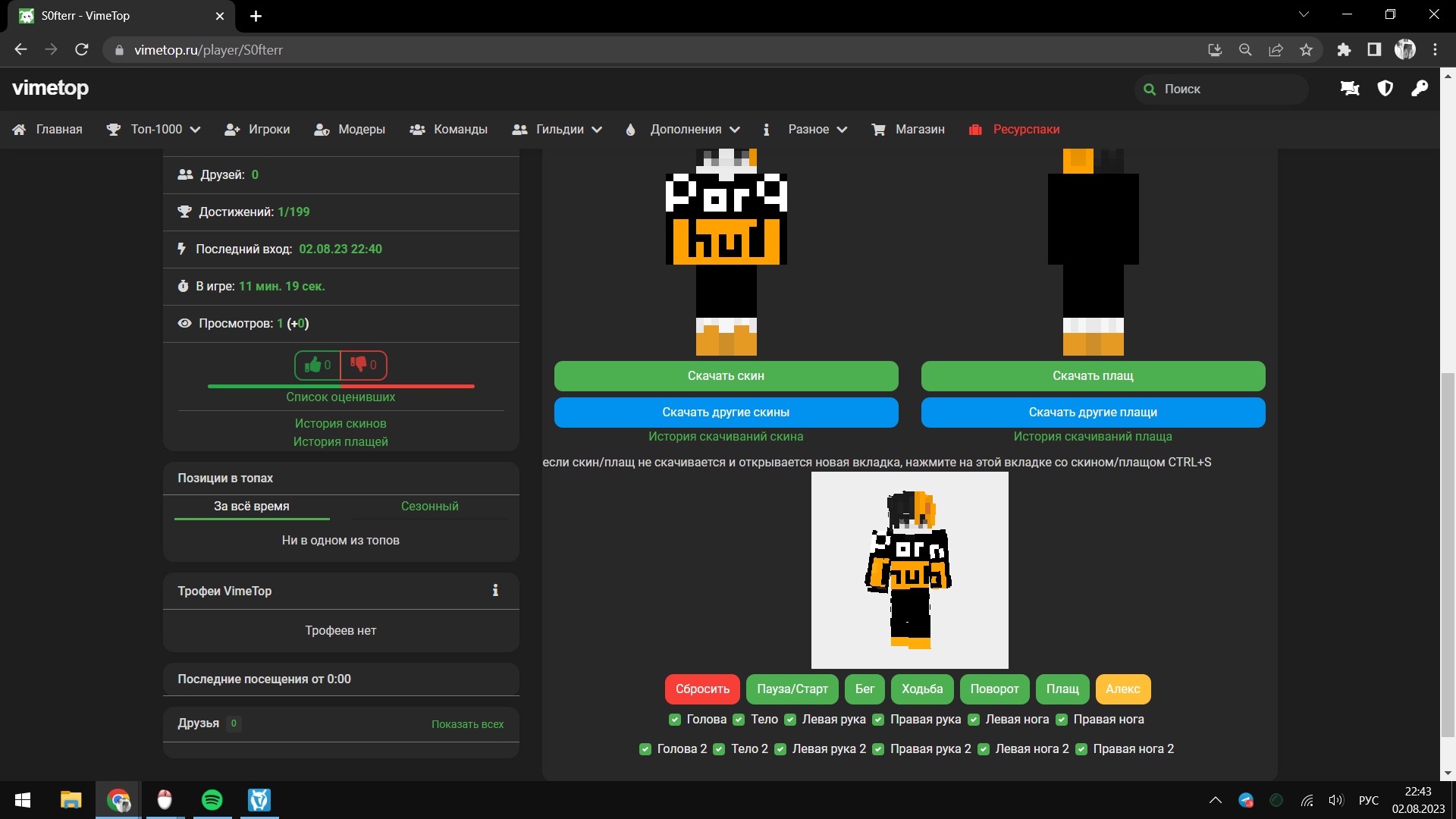The width and height of the screenshot is (1456, 819).
Task: Click the shield icon in header
Action: tap(1385, 89)
